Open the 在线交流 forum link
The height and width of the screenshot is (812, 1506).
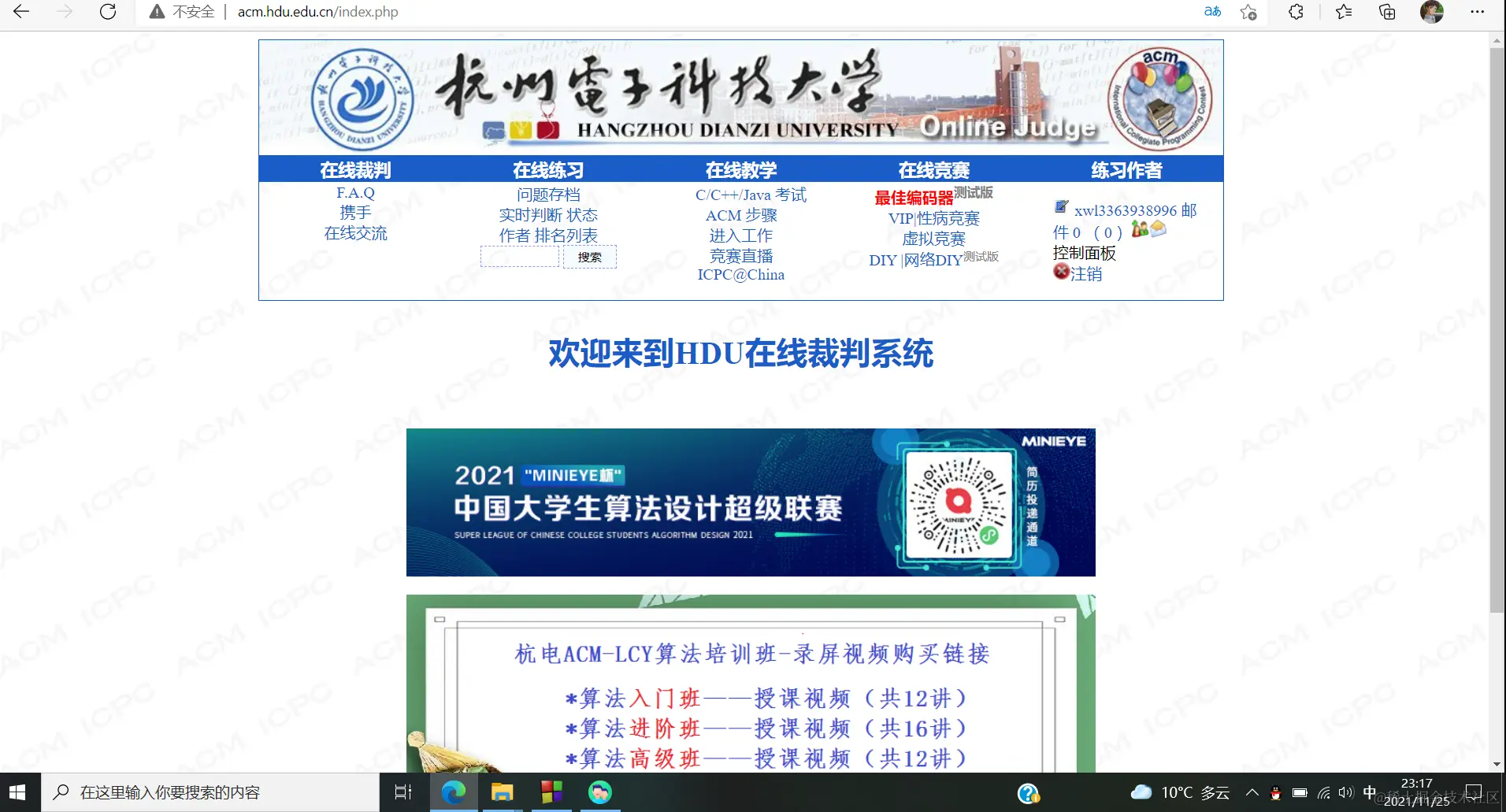coord(355,233)
